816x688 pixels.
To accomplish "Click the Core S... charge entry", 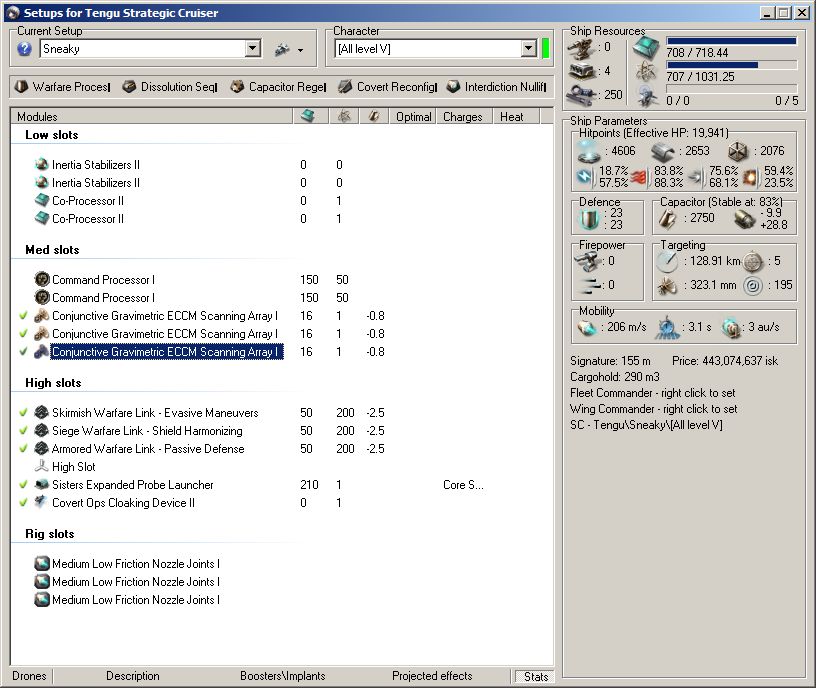I will (463, 485).
